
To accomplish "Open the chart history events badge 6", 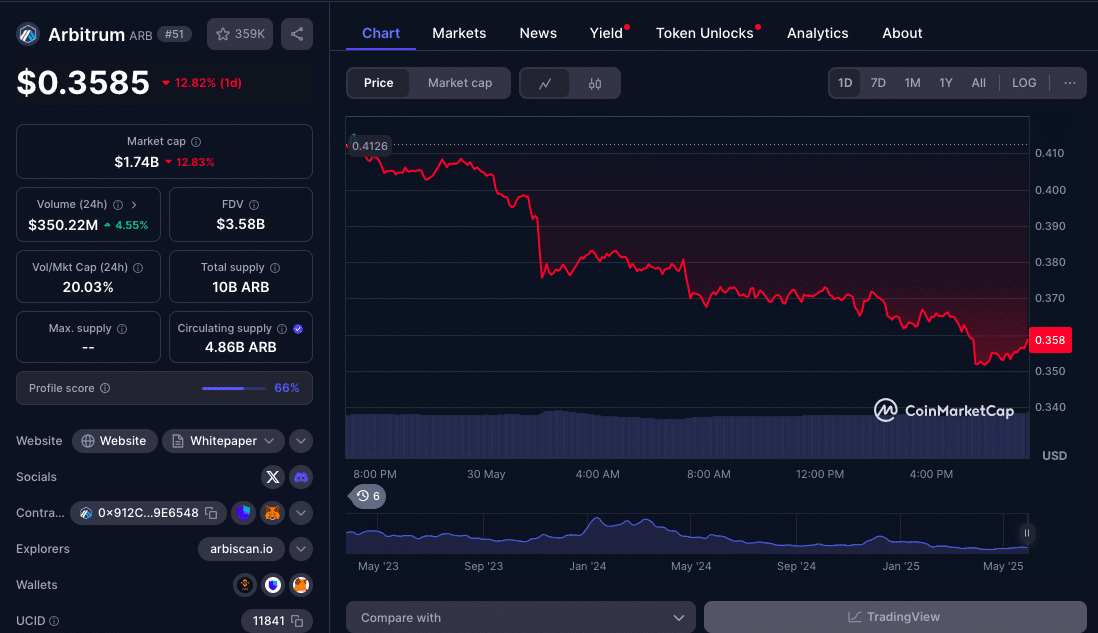I will tap(368, 496).
